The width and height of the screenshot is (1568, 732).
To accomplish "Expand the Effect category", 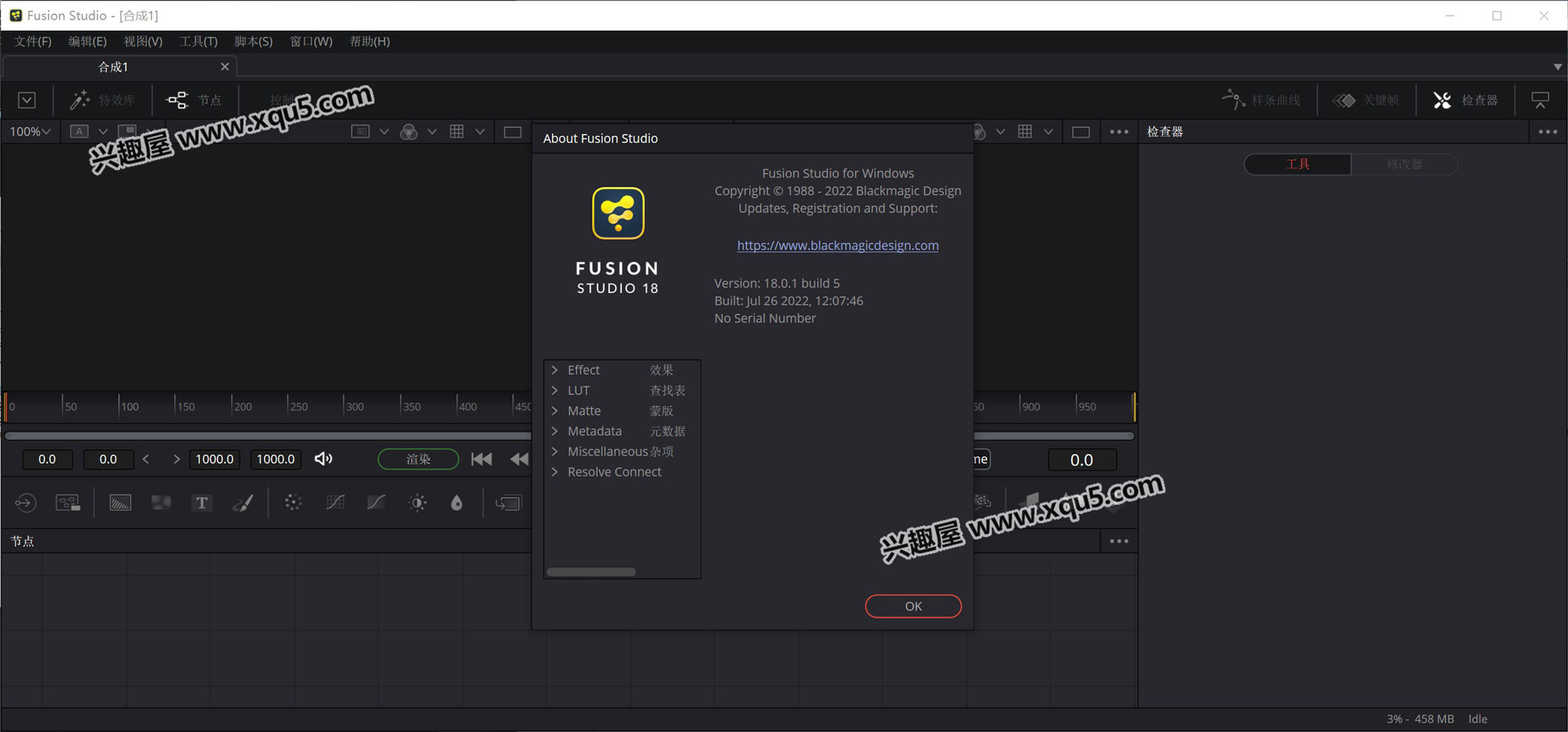I will pos(554,370).
